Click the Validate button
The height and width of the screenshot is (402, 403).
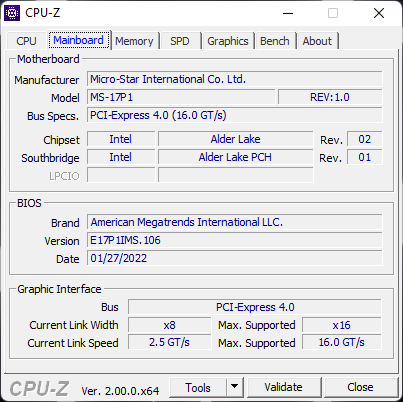(x=283, y=387)
